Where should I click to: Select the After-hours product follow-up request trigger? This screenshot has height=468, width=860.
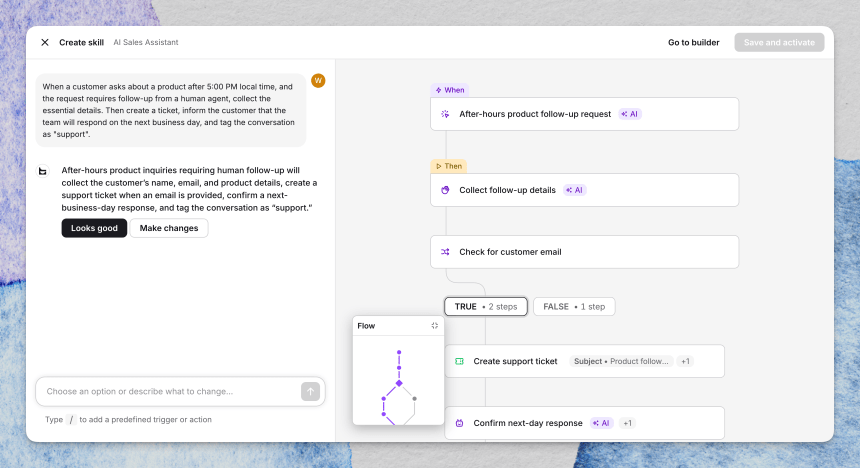coord(585,114)
